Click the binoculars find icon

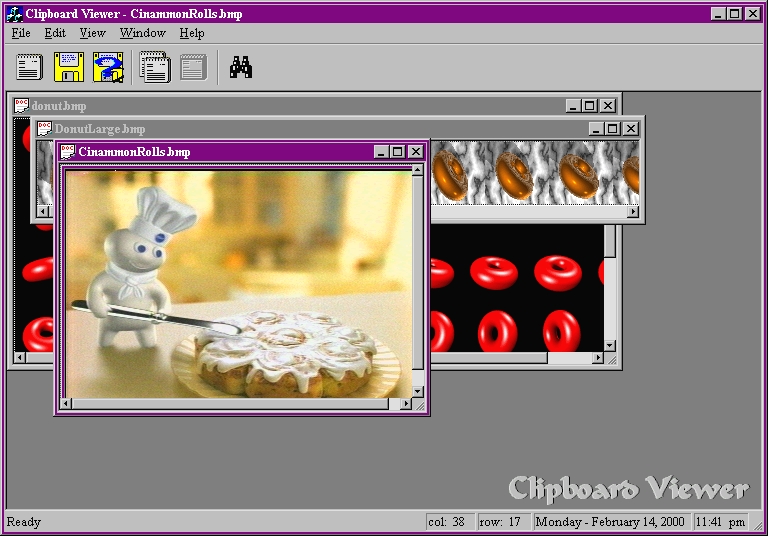240,67
